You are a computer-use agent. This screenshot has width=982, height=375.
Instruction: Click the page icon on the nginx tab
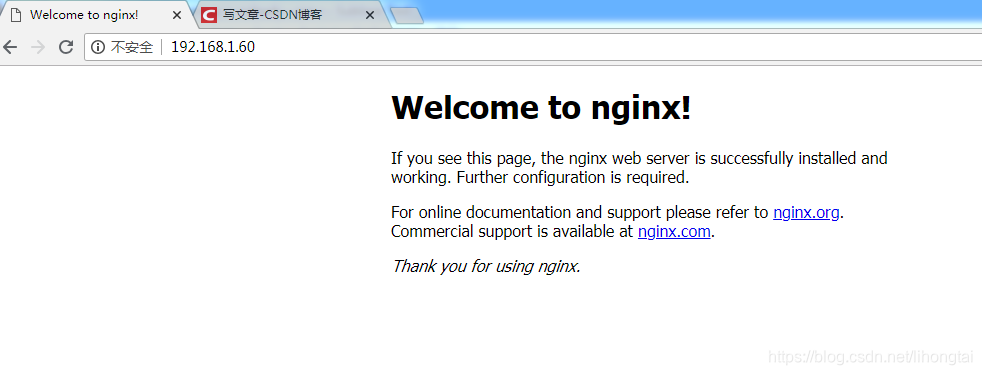pos(16,14)
